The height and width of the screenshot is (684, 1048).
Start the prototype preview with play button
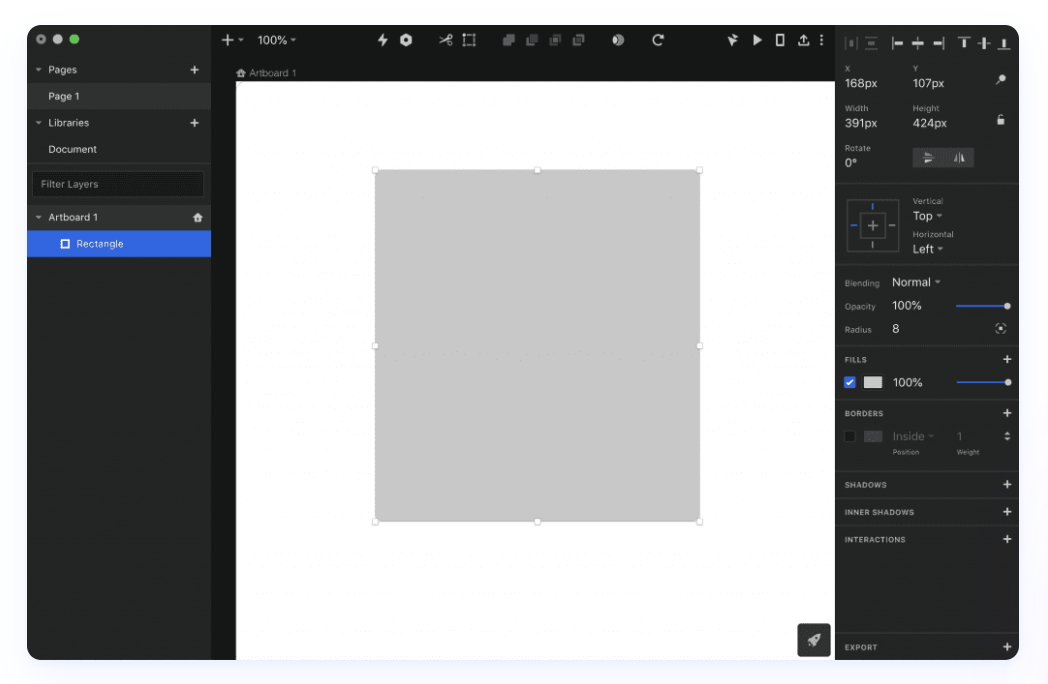click(757, 40)
